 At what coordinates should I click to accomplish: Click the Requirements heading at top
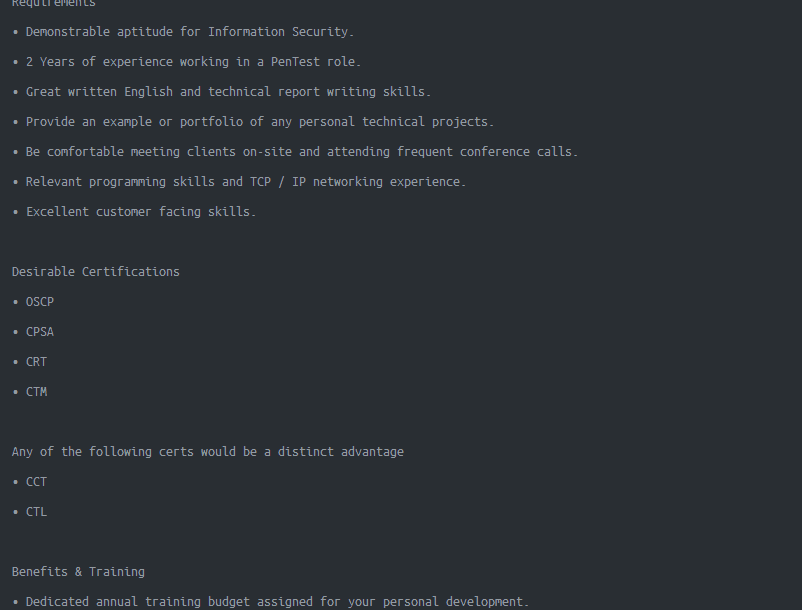[54, 4]
